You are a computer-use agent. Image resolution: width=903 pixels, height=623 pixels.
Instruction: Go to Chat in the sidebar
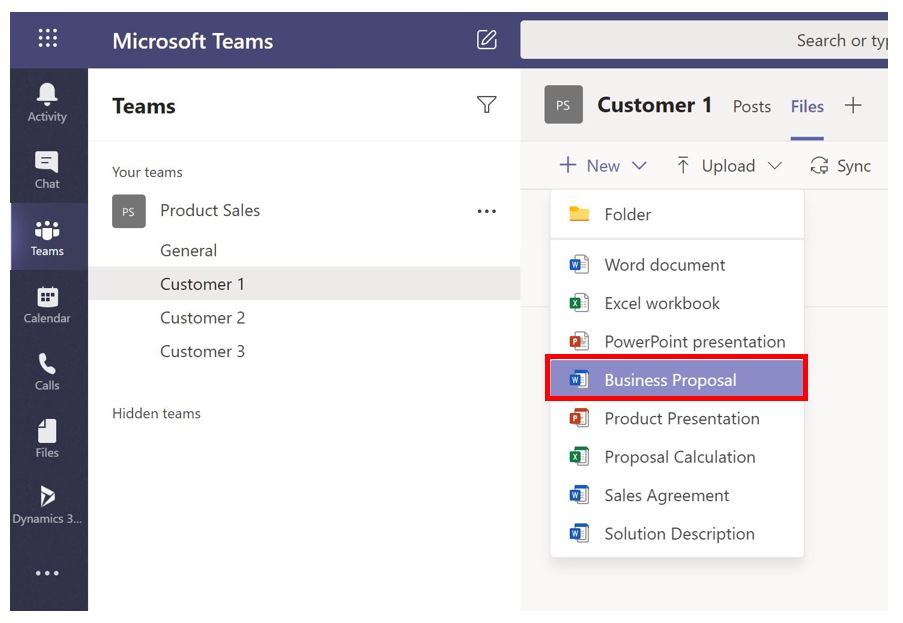pyautogui.click(x=47, y=169)
